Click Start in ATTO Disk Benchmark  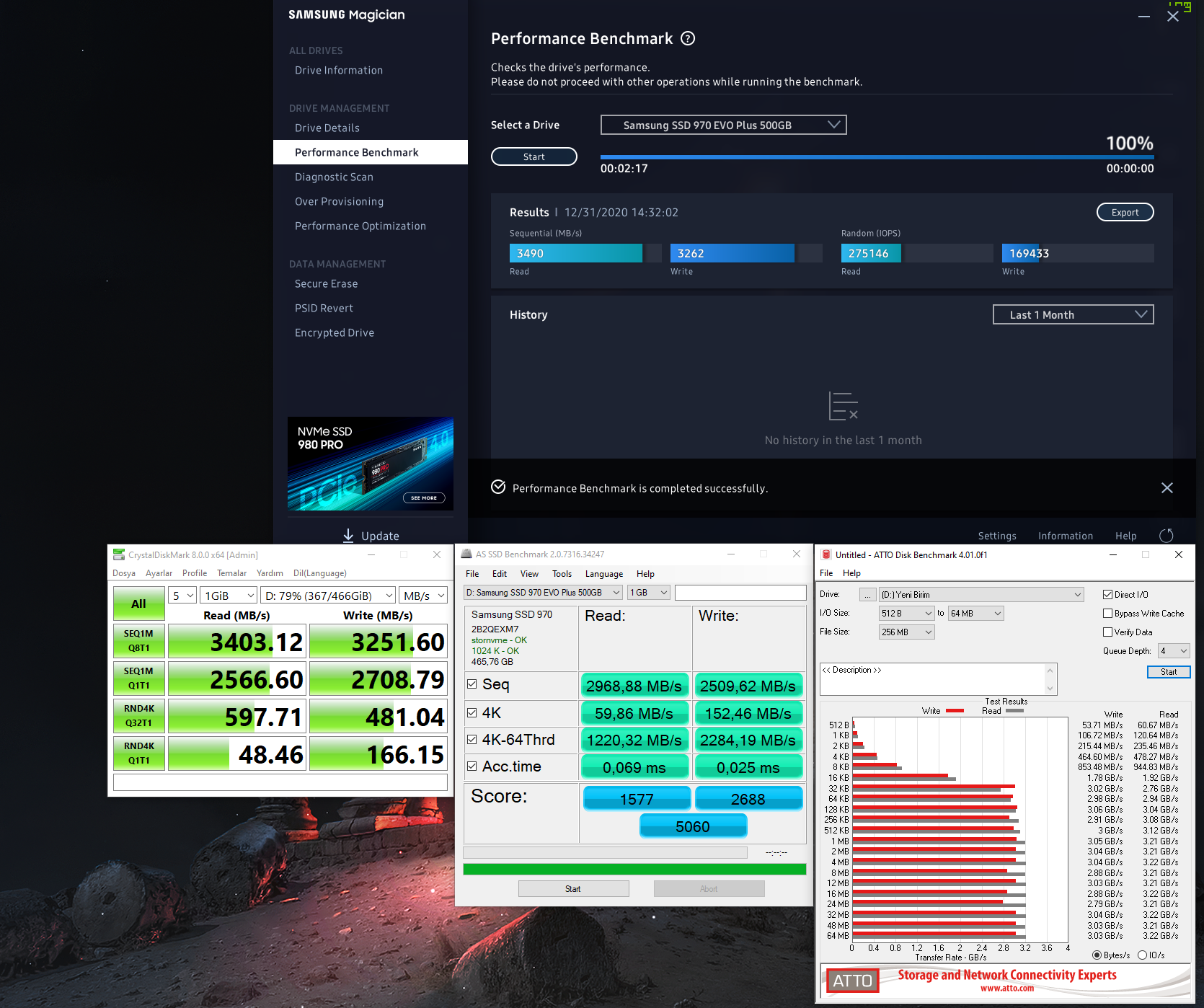tap(1169, 671)
